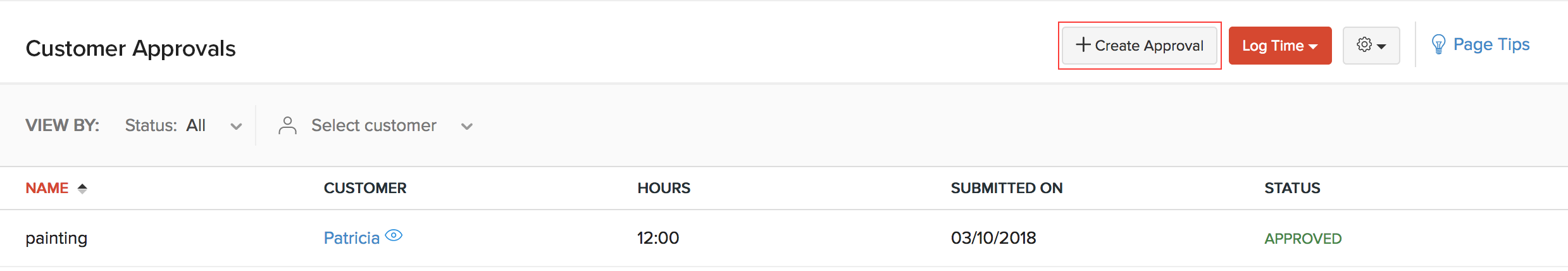This screenshot has width=1568, height=271.
Task: Click the Page Tips lightbulb icon
Action: point(1438,44)
